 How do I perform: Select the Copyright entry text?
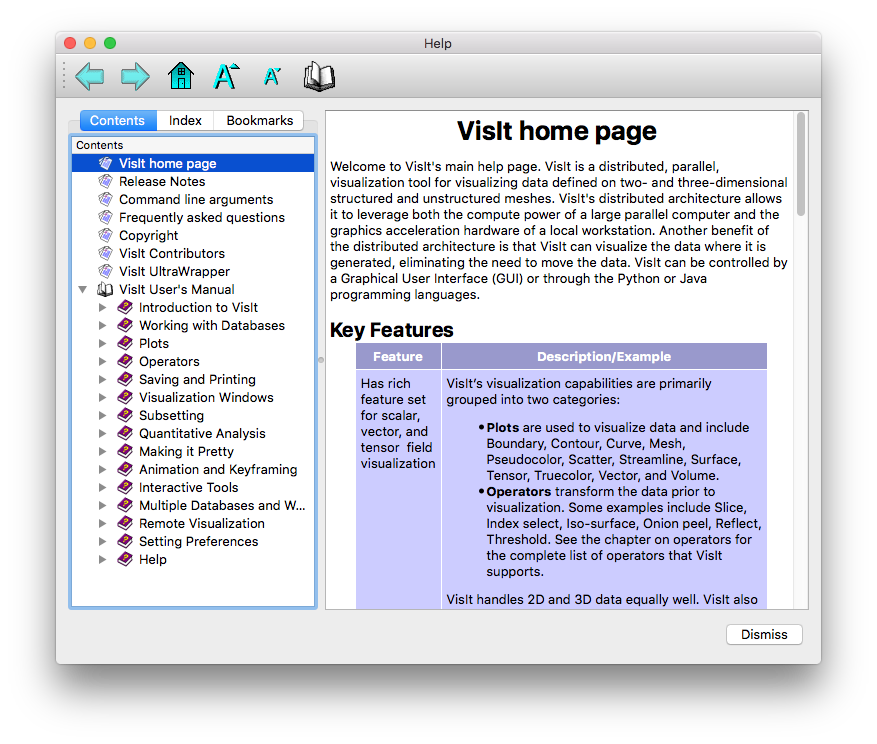click(149, 235)
